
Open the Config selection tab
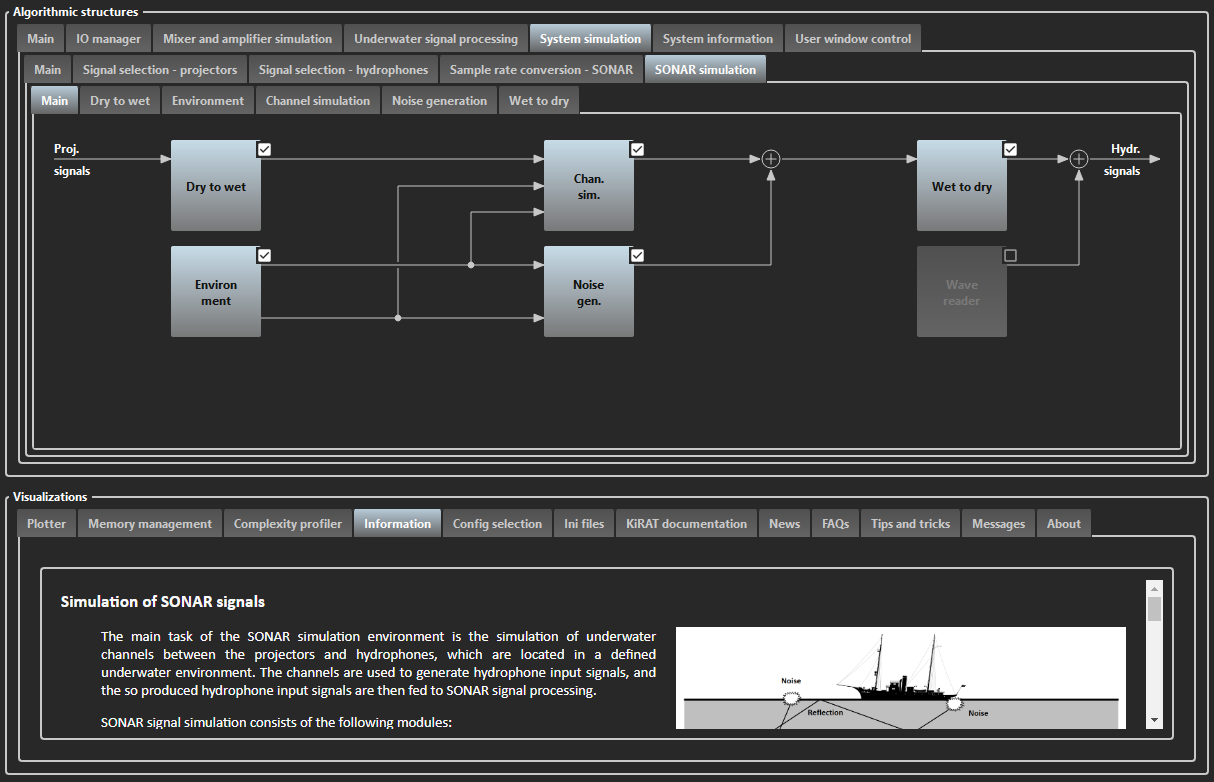[x=497, y=524]
